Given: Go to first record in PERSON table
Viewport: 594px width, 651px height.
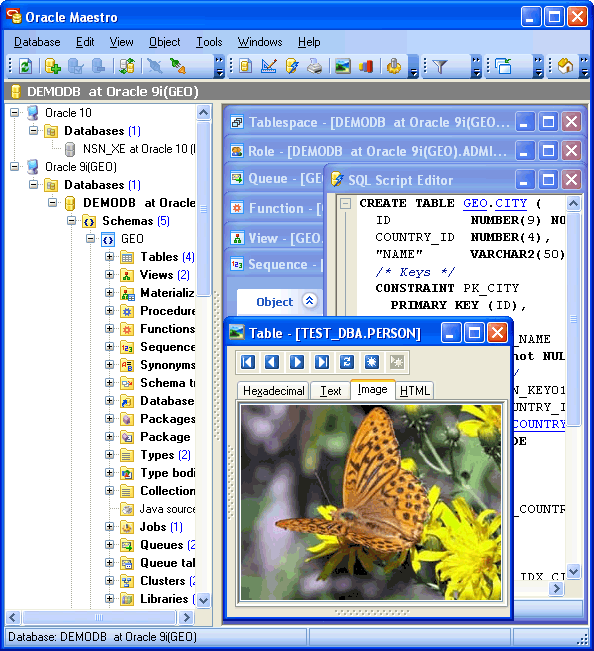Looking at the screenshot, I should click(x=248, y=362).
